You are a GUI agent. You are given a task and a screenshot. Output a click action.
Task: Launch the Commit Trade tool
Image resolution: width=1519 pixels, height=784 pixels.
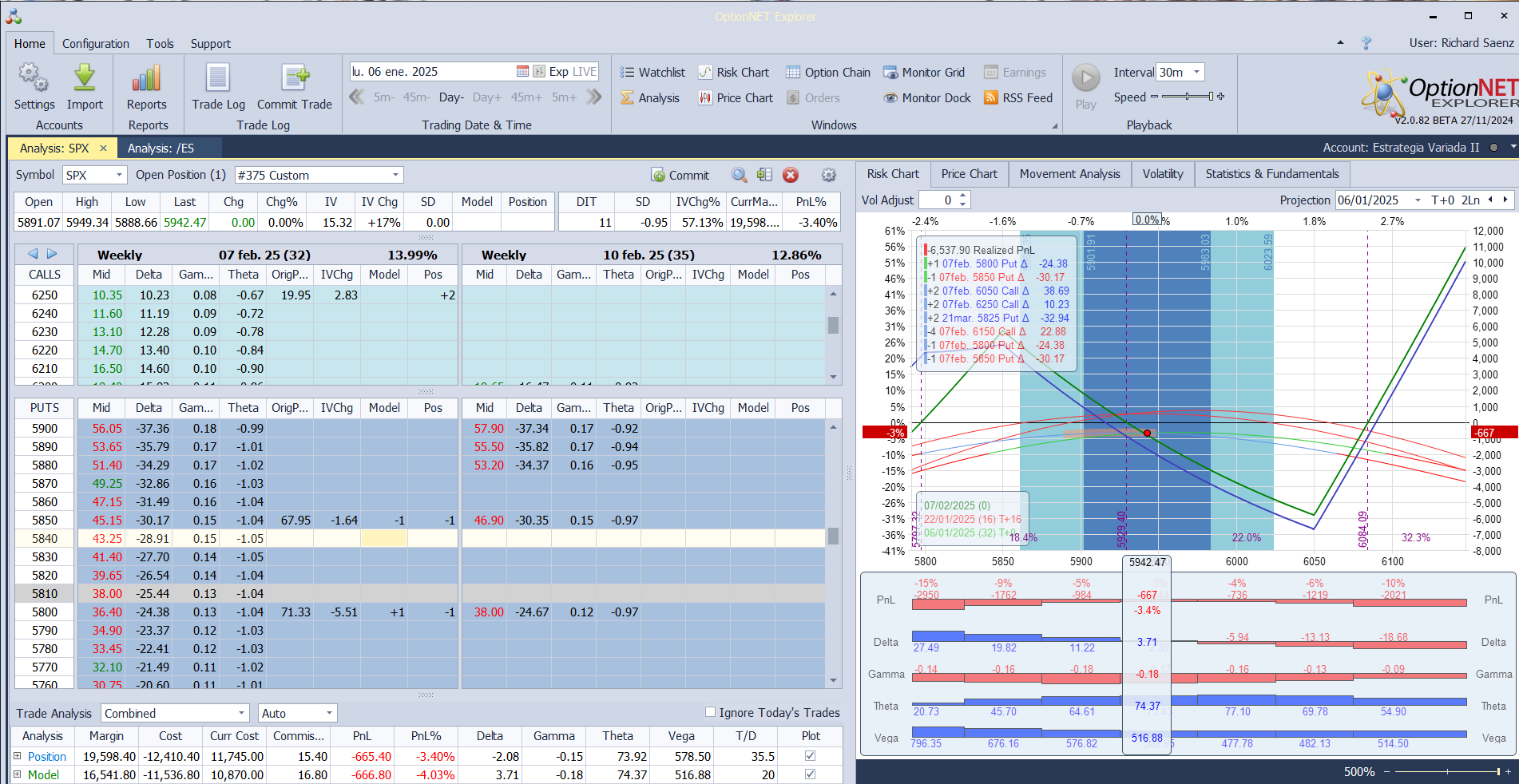295,87
